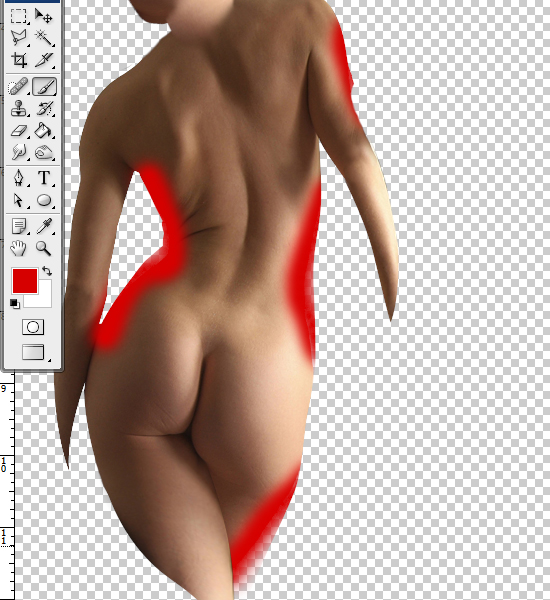This screenshot has width=550, height=600.
Task: Swap foreground and background colors arrow
Action: point(47,271)
